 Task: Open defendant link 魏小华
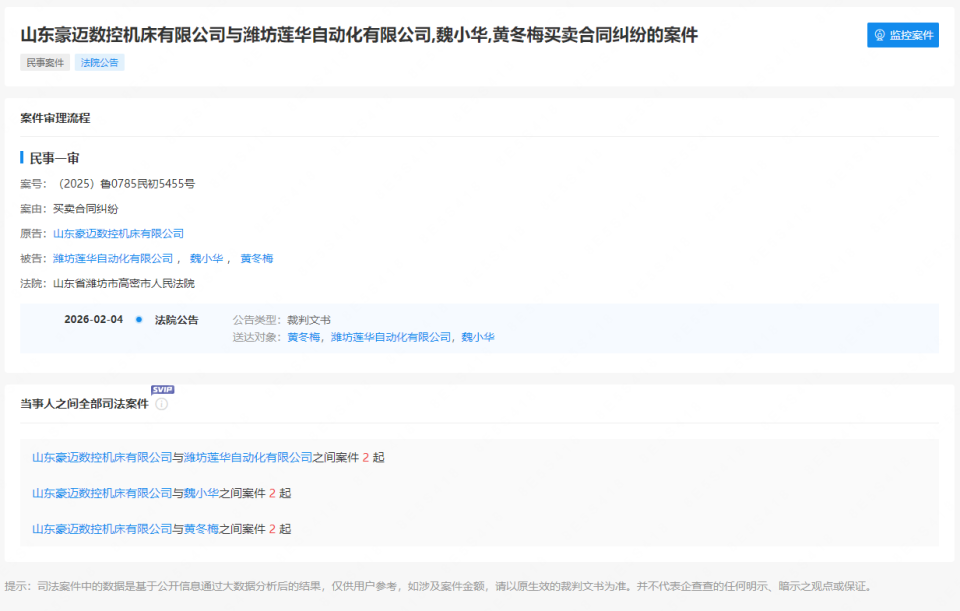coord(206,258)
